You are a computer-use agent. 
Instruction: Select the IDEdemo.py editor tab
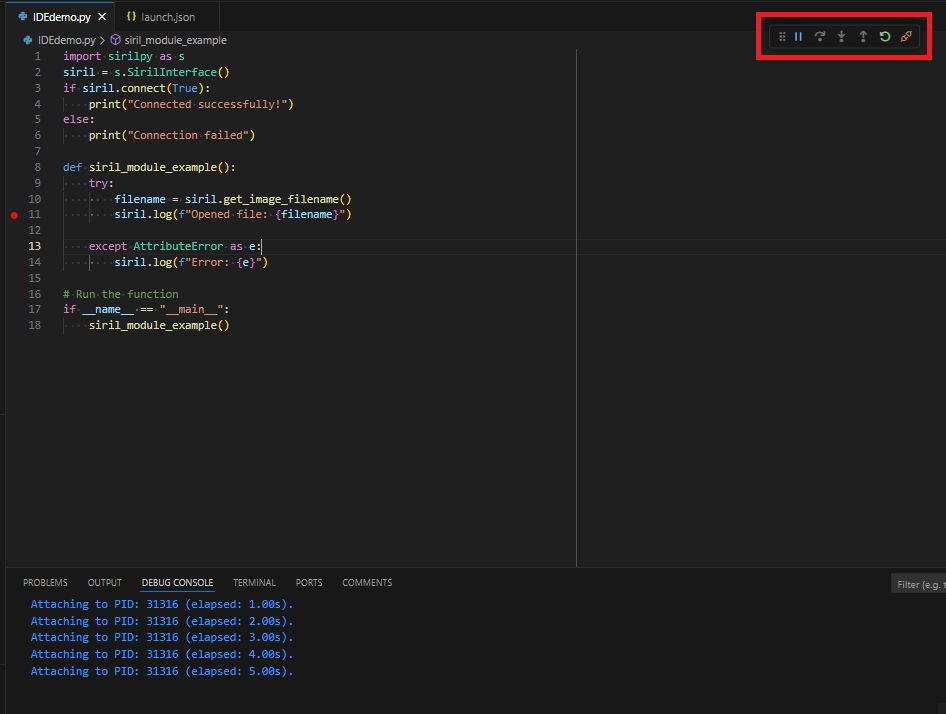61,17
